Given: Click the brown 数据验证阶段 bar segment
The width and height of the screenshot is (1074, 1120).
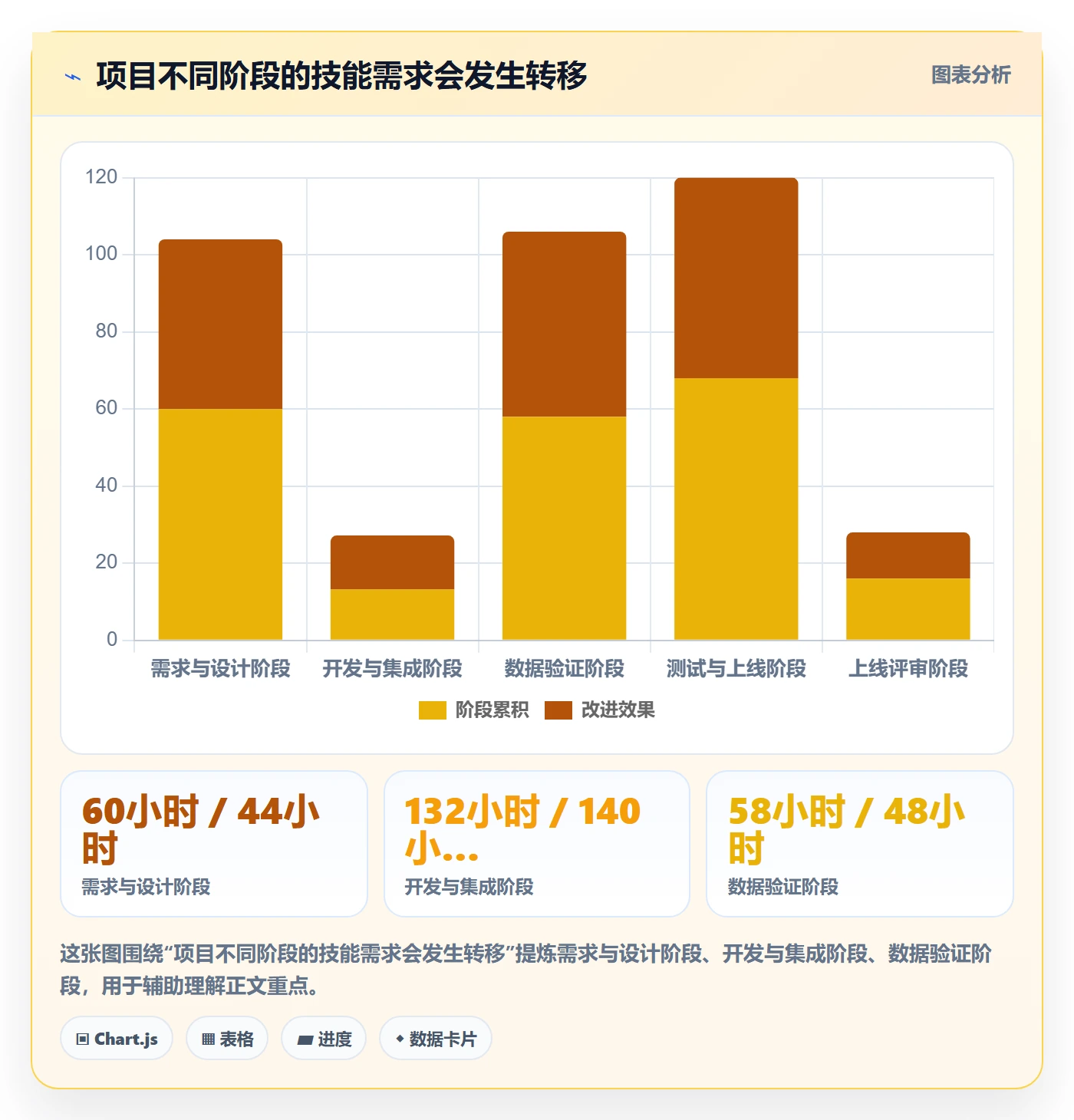Looking at the screenshot, I should [x=564, y=324].
